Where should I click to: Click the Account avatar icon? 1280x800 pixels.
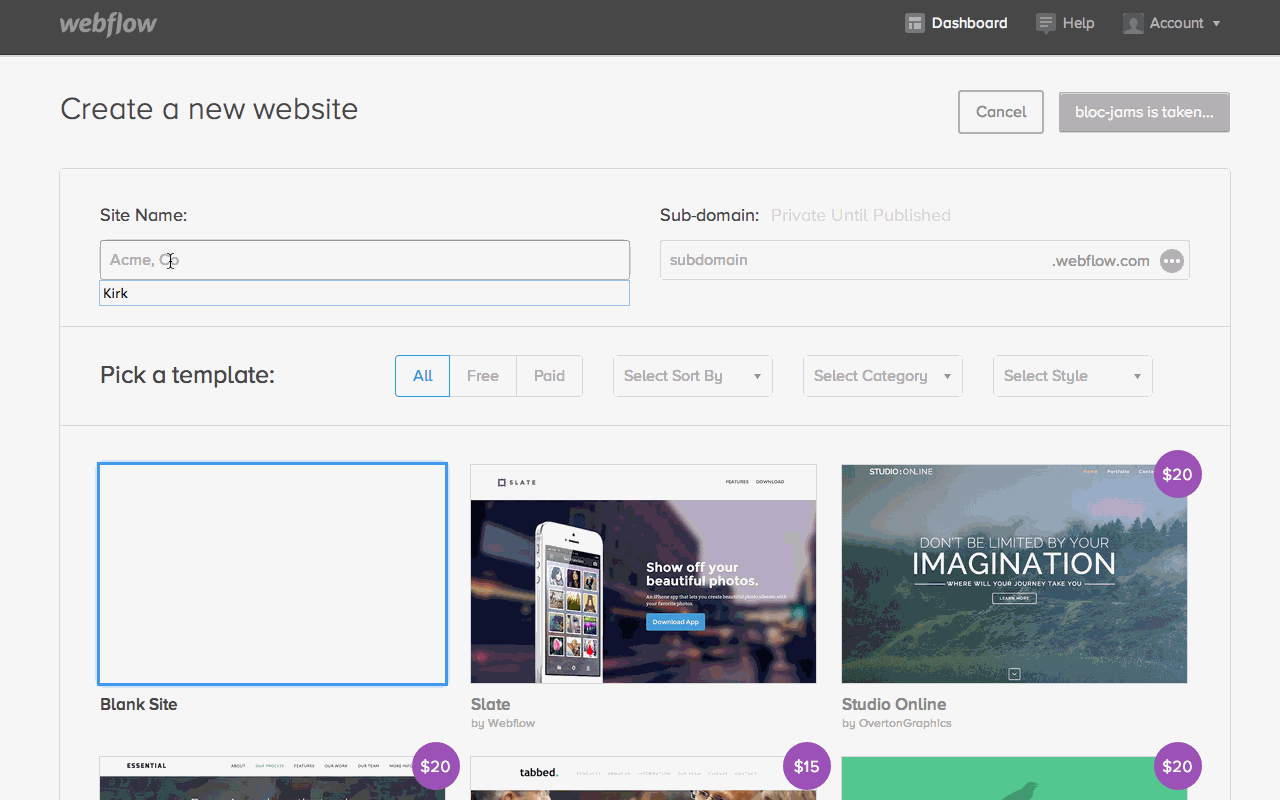(x=1132, y=23)
